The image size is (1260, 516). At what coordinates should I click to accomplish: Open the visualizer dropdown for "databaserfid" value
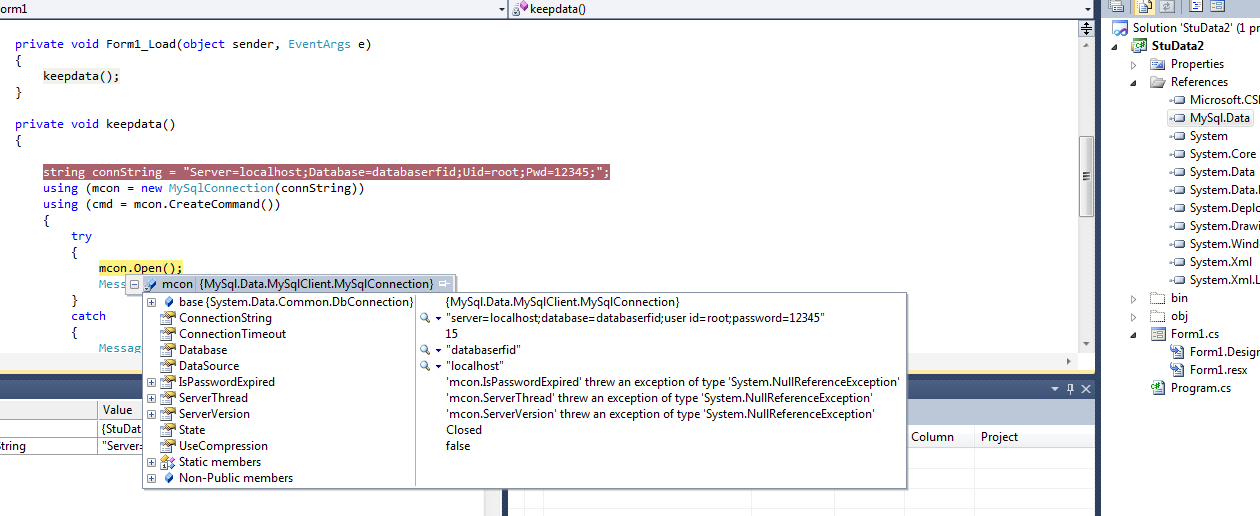pos(438,350)
